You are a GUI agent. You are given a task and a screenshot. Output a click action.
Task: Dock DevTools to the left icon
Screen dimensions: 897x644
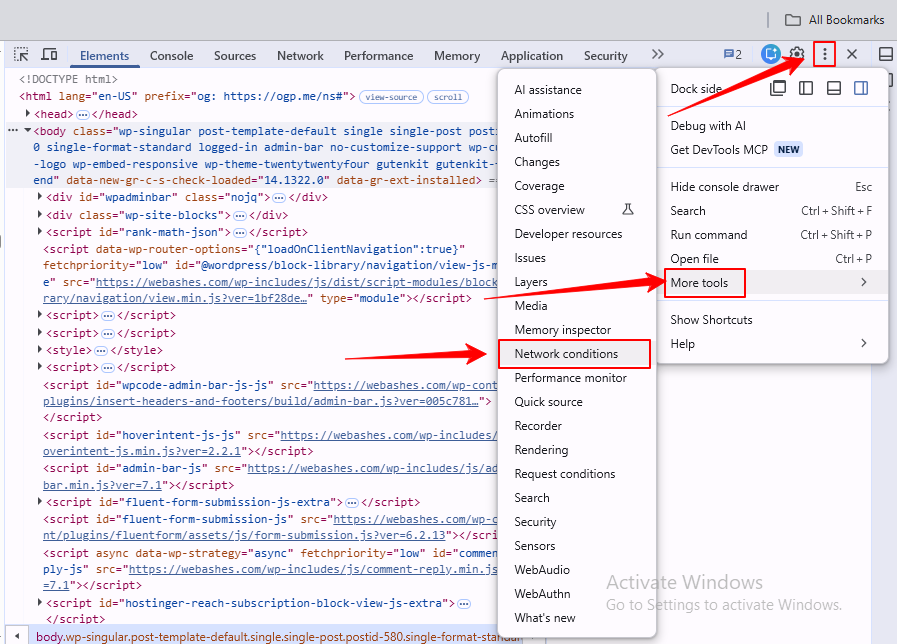coord(805,88)
